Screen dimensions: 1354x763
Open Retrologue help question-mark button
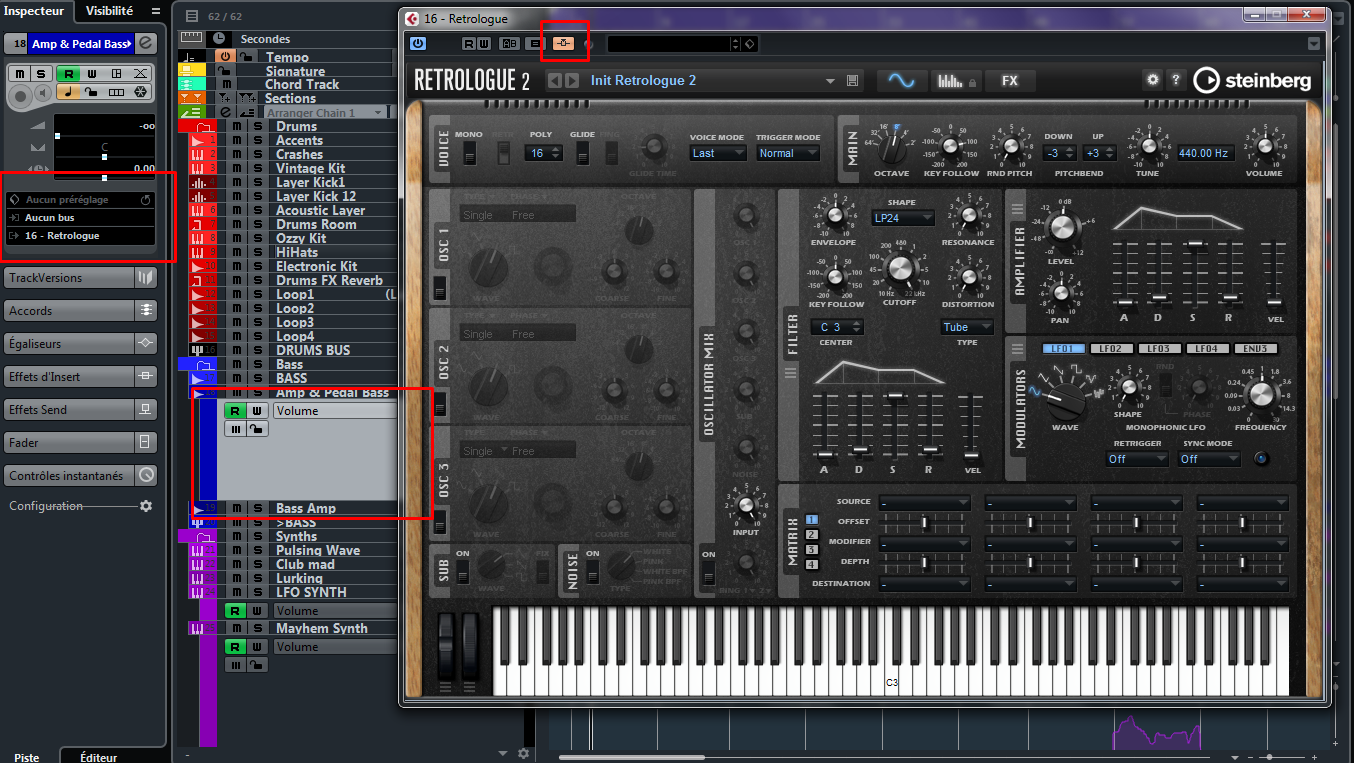pyautogui.click(x=1176, y=80)
